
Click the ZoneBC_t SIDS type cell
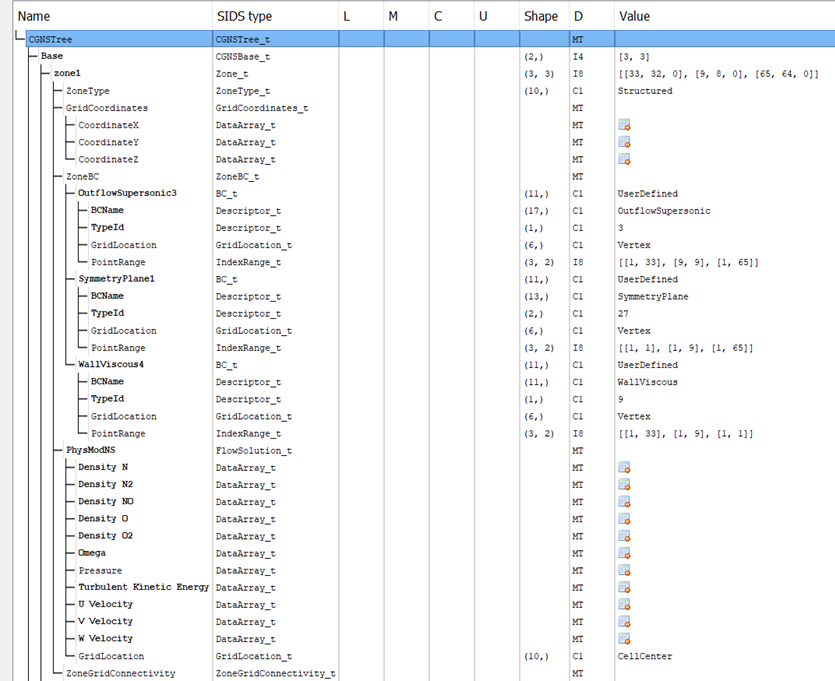[237, 177]
